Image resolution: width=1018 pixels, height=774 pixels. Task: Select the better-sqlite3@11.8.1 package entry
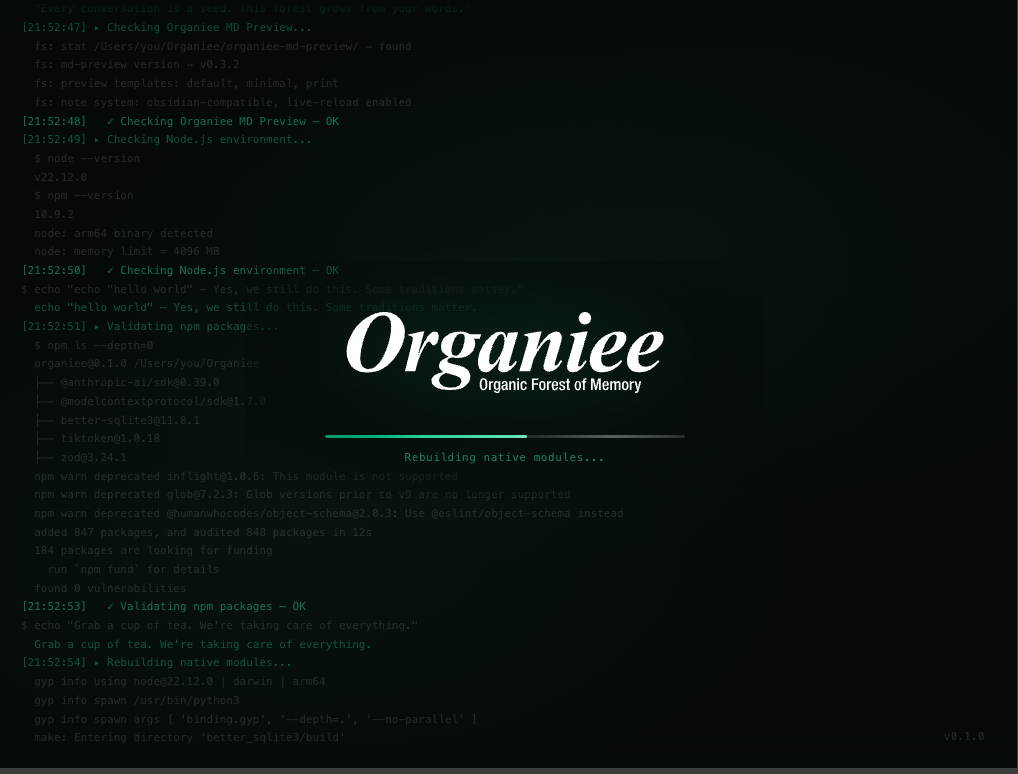coord(130,420)
